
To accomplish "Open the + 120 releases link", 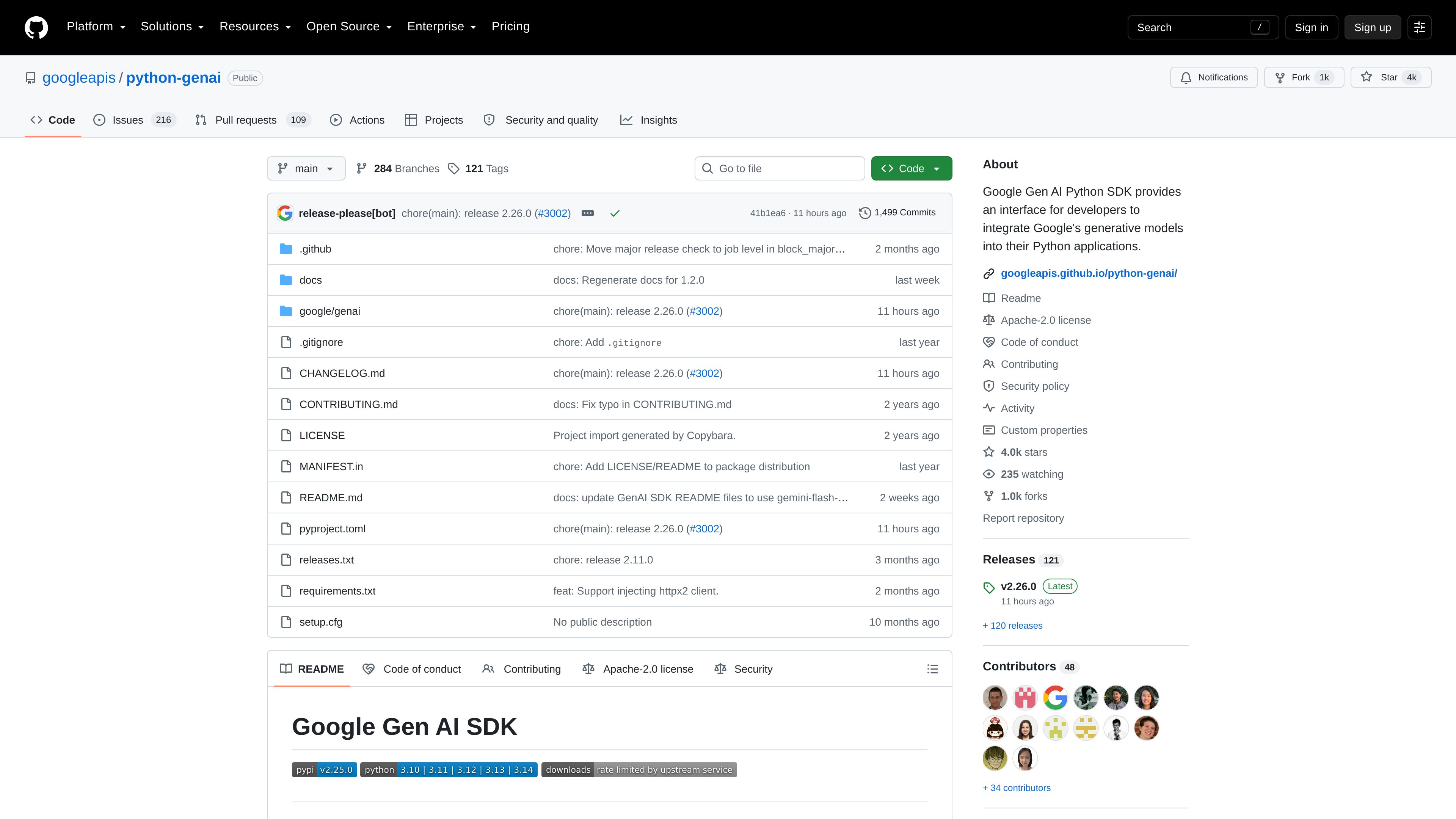I will click(x=1012, y=625).
